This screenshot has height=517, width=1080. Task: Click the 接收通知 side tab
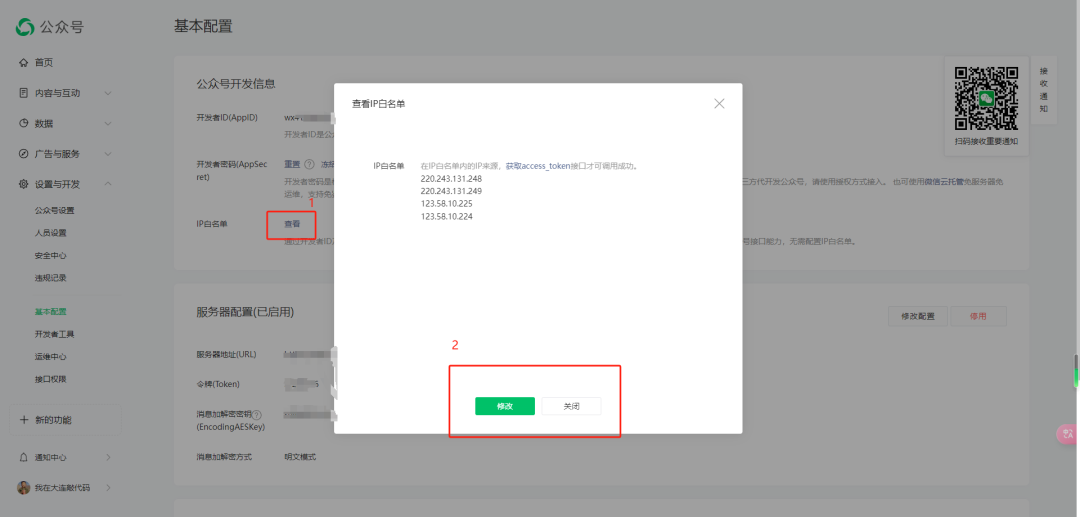[1043, 90]
